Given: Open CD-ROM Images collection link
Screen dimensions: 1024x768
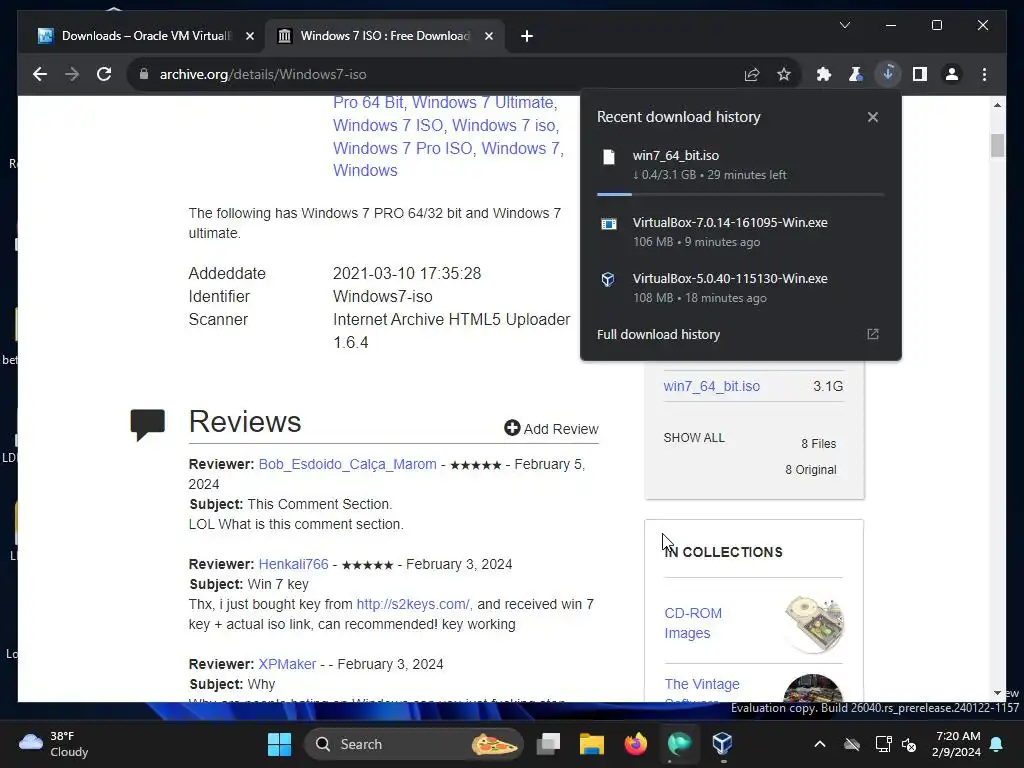Looking at the screenshot, I should tap(693, 623).
